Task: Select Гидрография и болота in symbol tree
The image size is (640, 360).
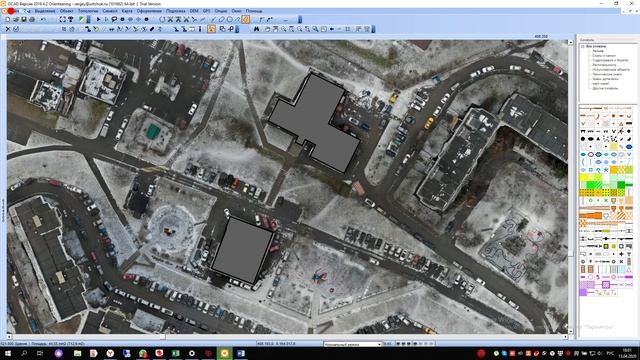Action: coord(610,60)
